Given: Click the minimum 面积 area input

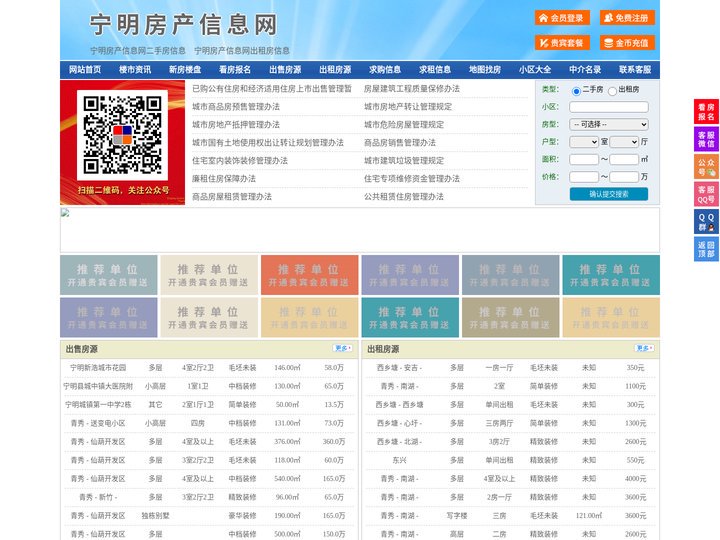Looking at the screenshot, I should coord(584,159).
